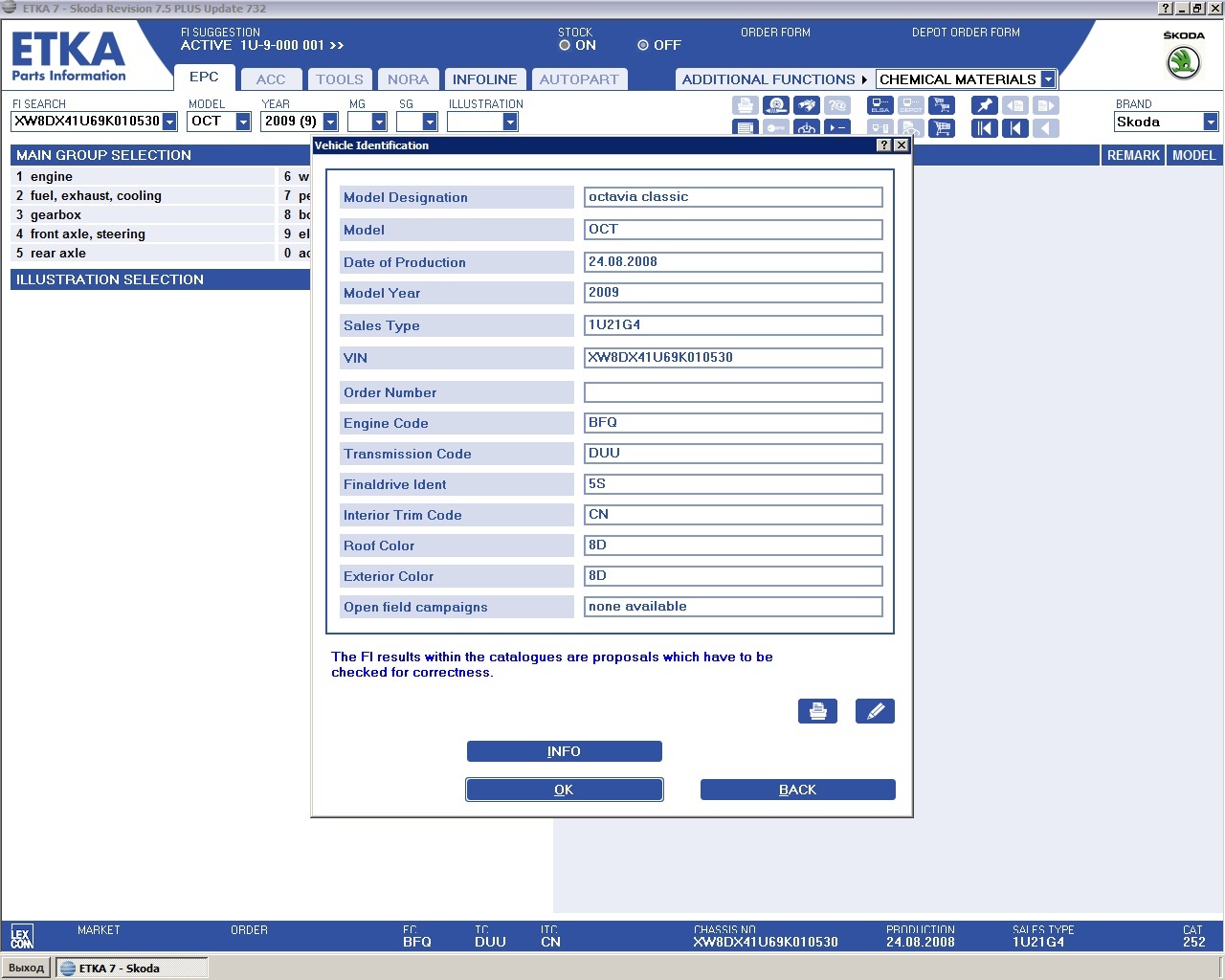Open the MG dropdown
This screenshot has height=980, width=1225.
(379, 122)
